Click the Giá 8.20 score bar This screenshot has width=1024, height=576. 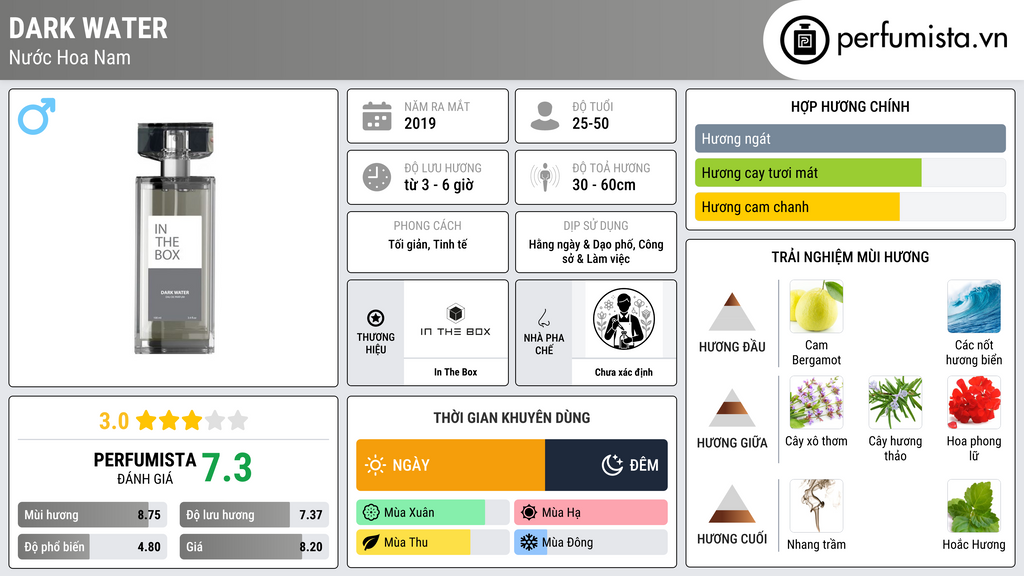point(254,547)
